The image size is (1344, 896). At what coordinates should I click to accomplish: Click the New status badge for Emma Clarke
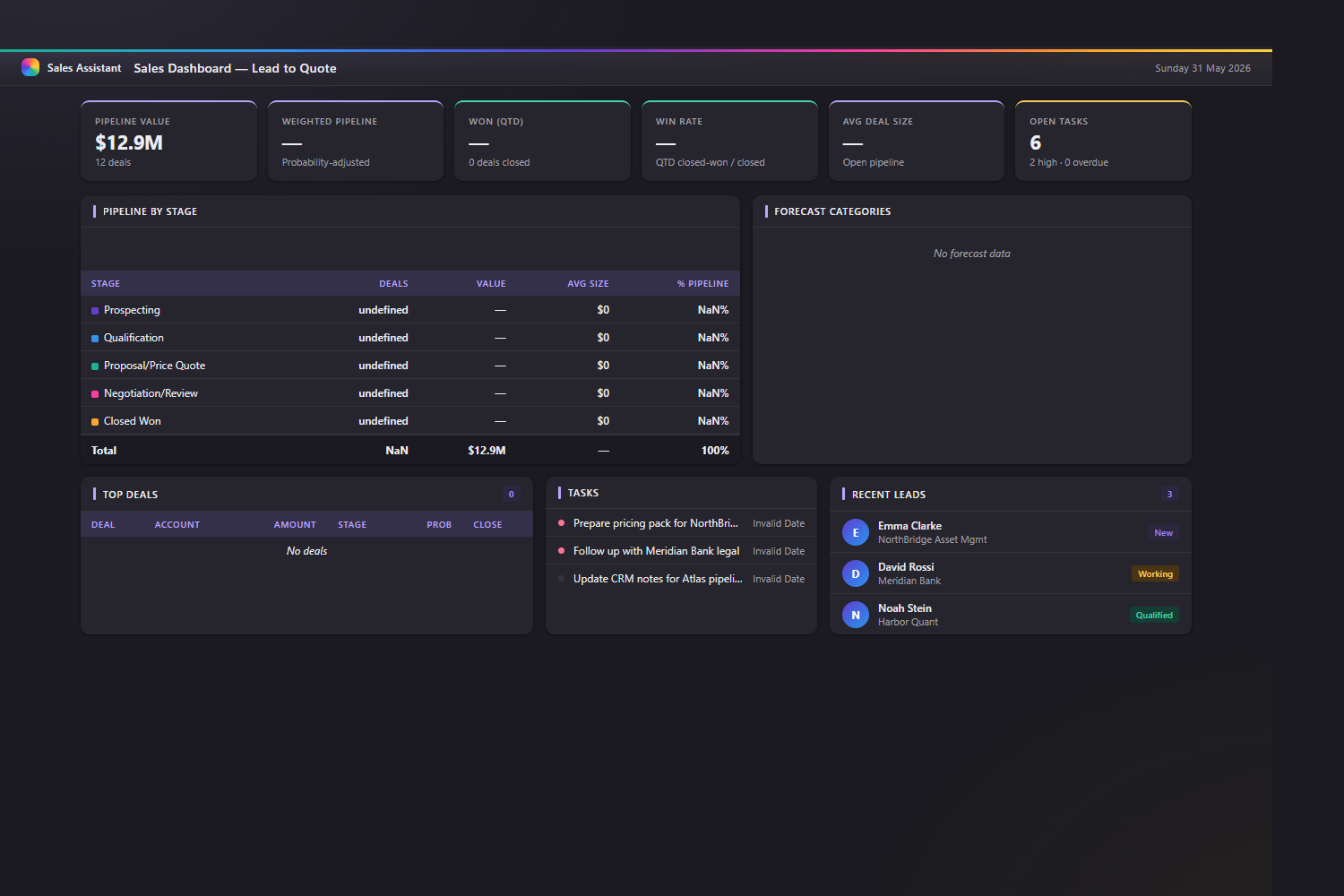click(x=1163, y=532)
